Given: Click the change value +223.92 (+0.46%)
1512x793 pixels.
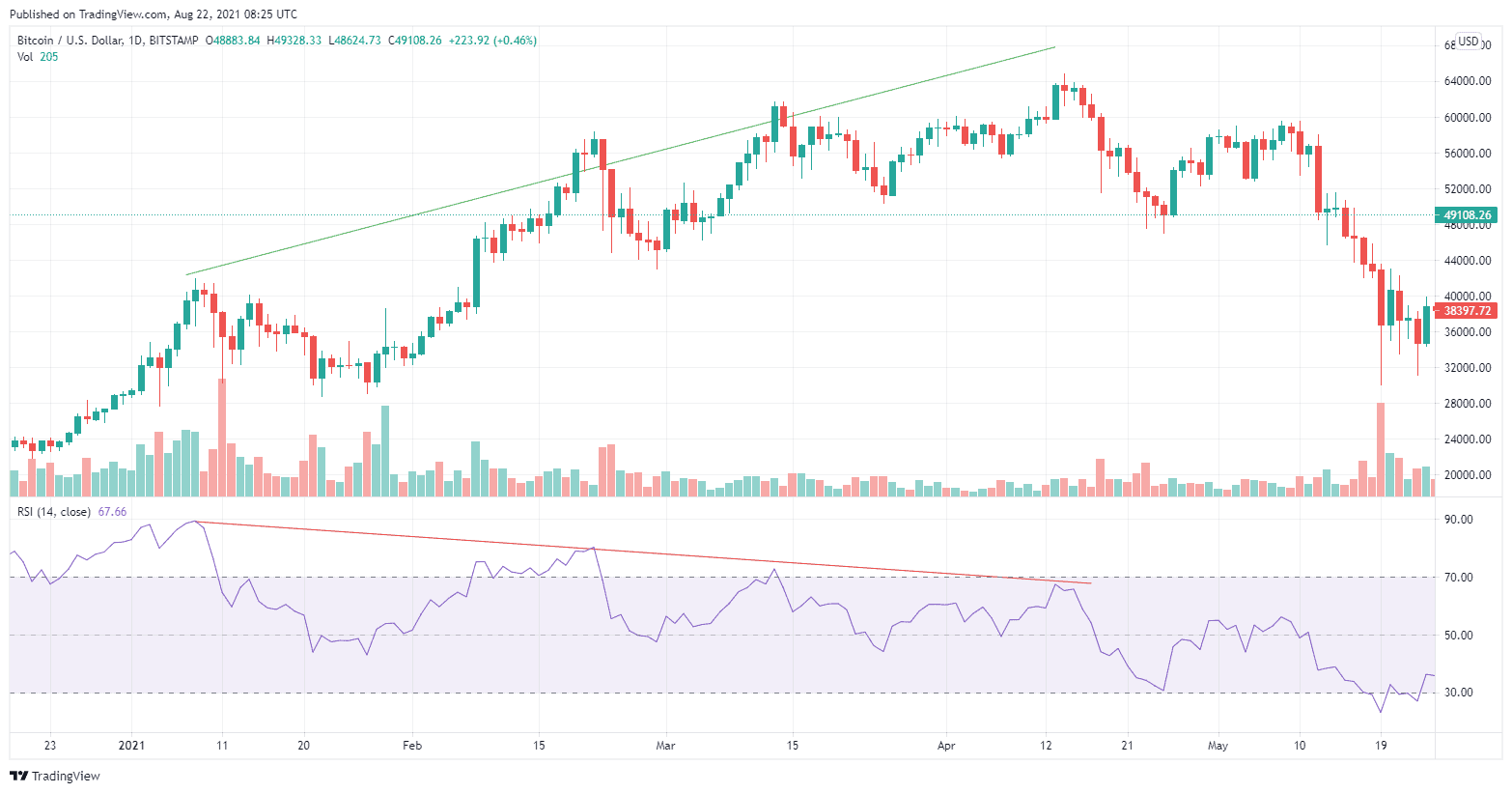Looking at the screenshot, I should coord(492,41).
